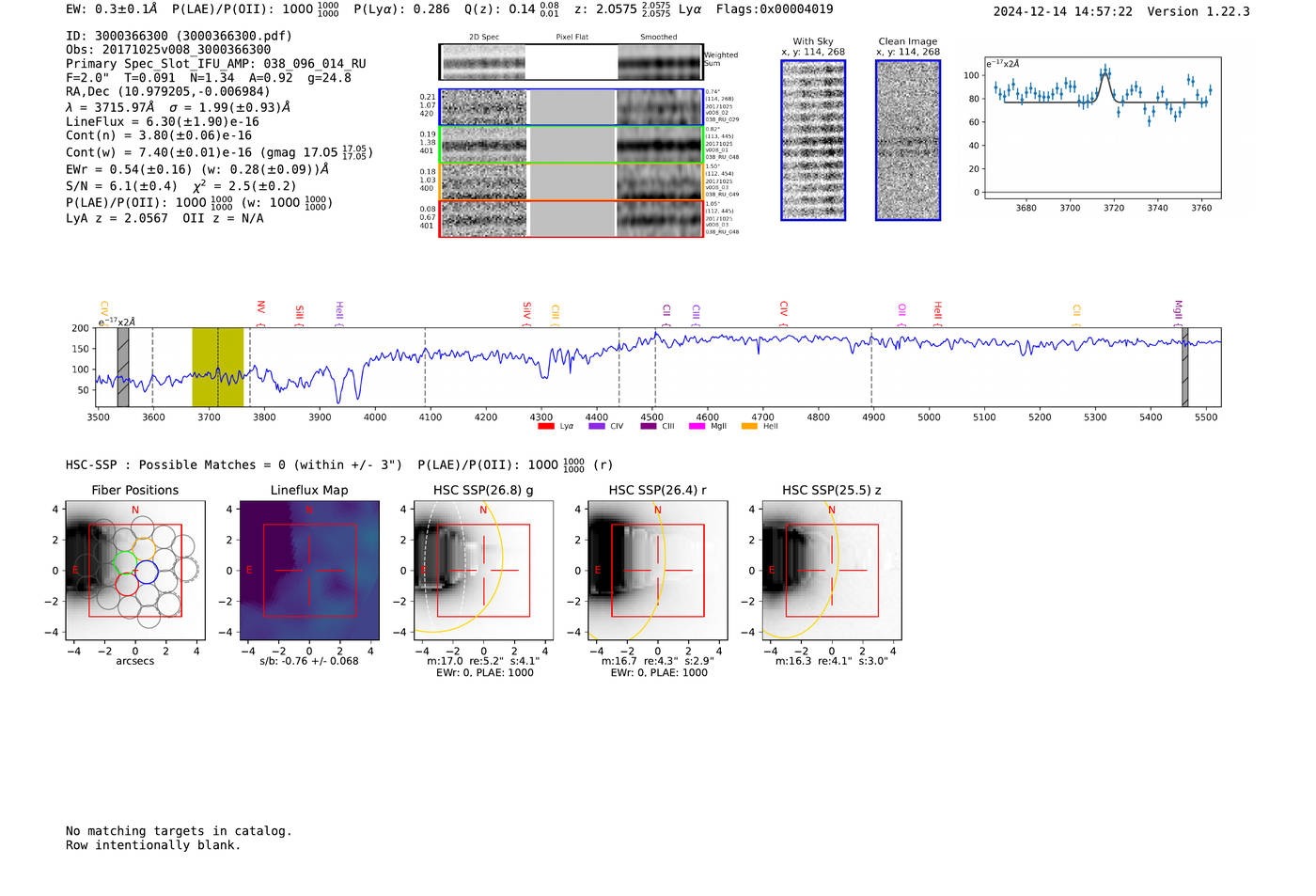This screenshot has height=896, width=1316.
Task: Click the Version 1.22.3 label
Action: pyautogui.click(x=1198, y=12)
